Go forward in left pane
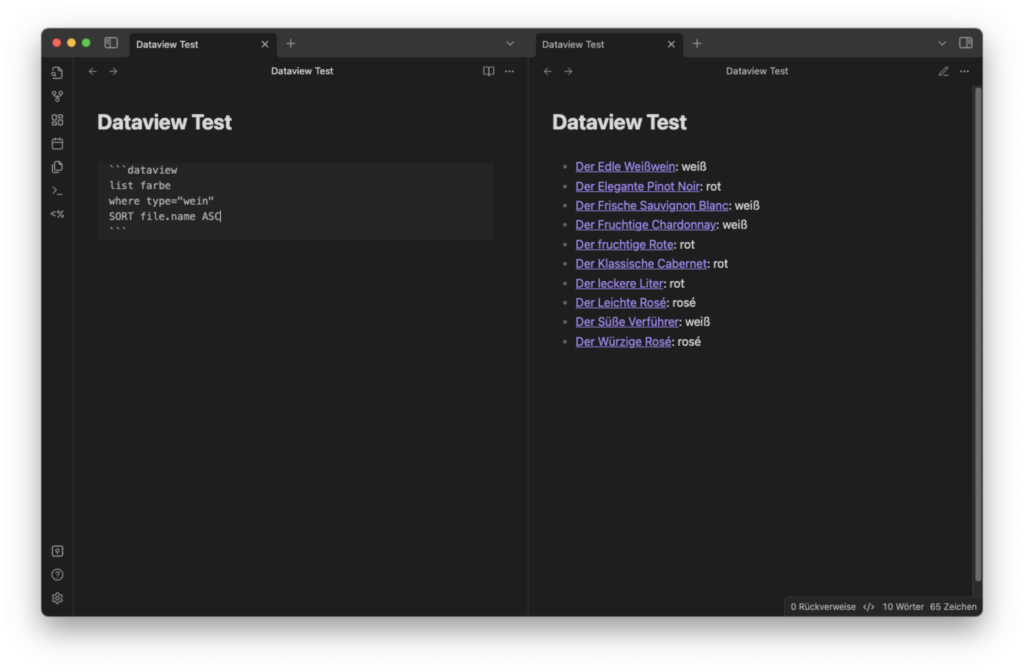Viewport: 1024px width, 671px height. 114,71
